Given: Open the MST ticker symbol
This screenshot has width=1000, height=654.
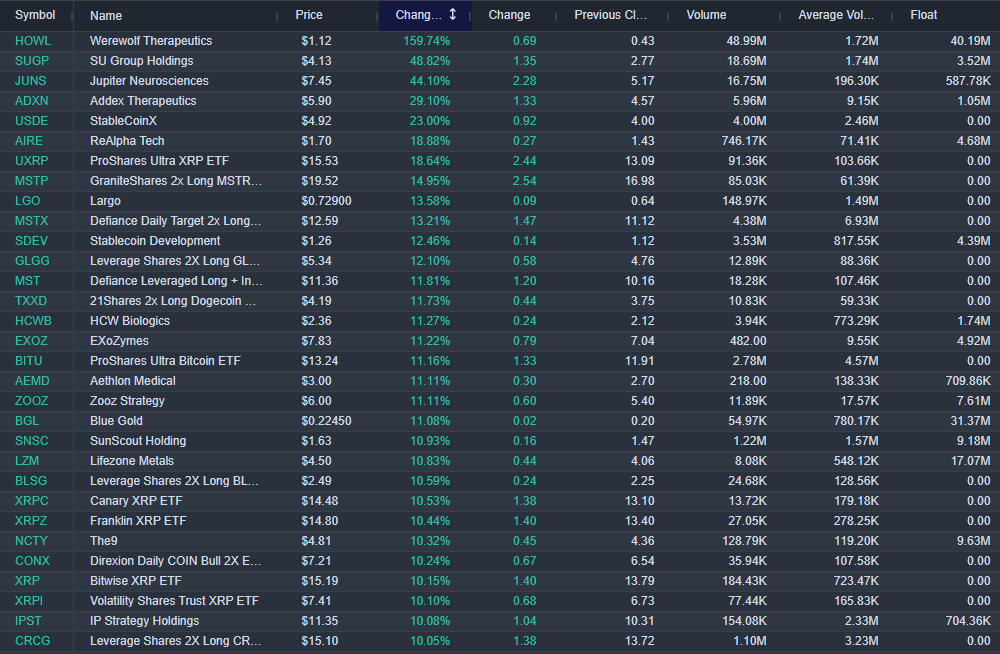Looking at the screenshot, I should click(27, 281).
